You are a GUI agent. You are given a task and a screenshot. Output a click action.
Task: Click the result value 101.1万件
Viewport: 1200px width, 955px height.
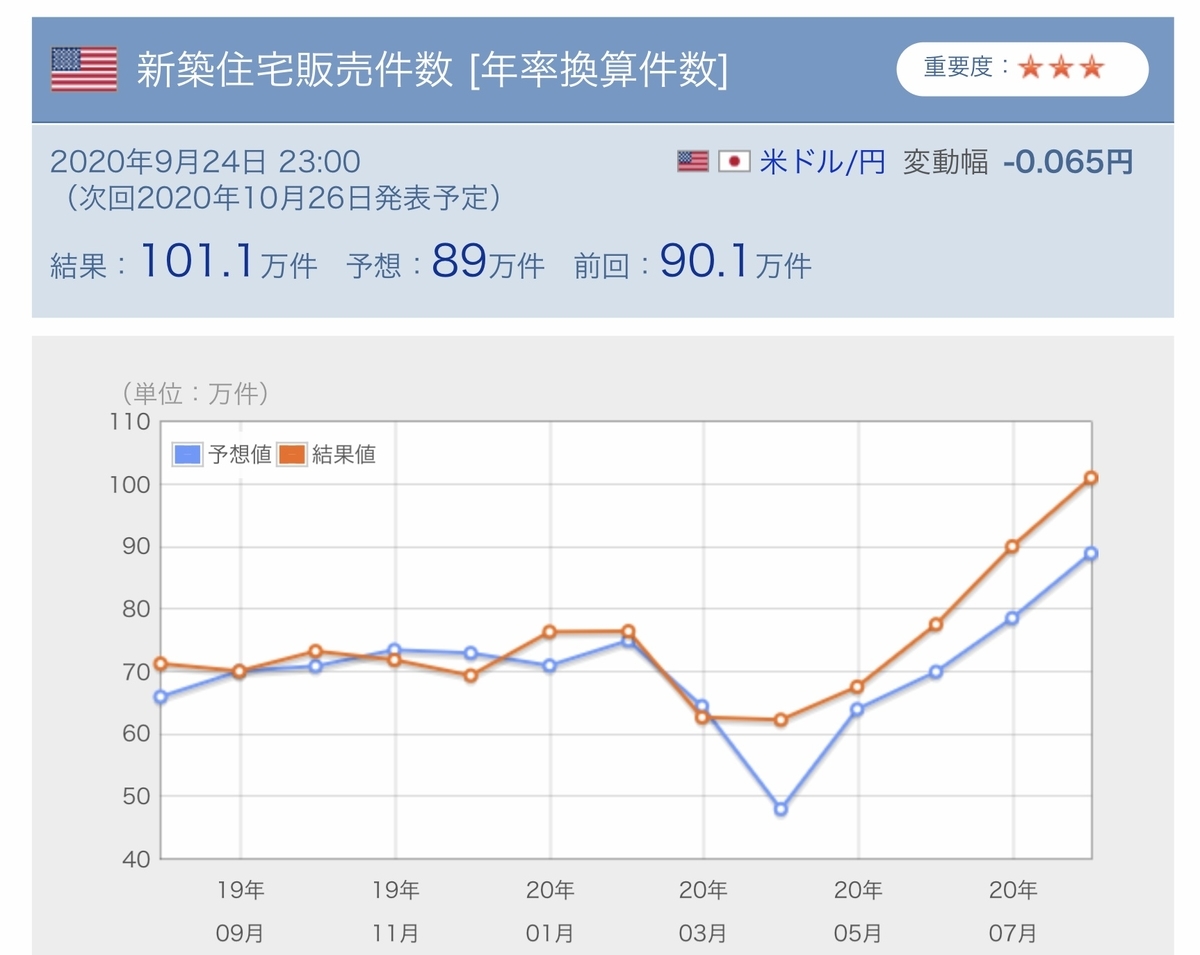tap(228, 262)
